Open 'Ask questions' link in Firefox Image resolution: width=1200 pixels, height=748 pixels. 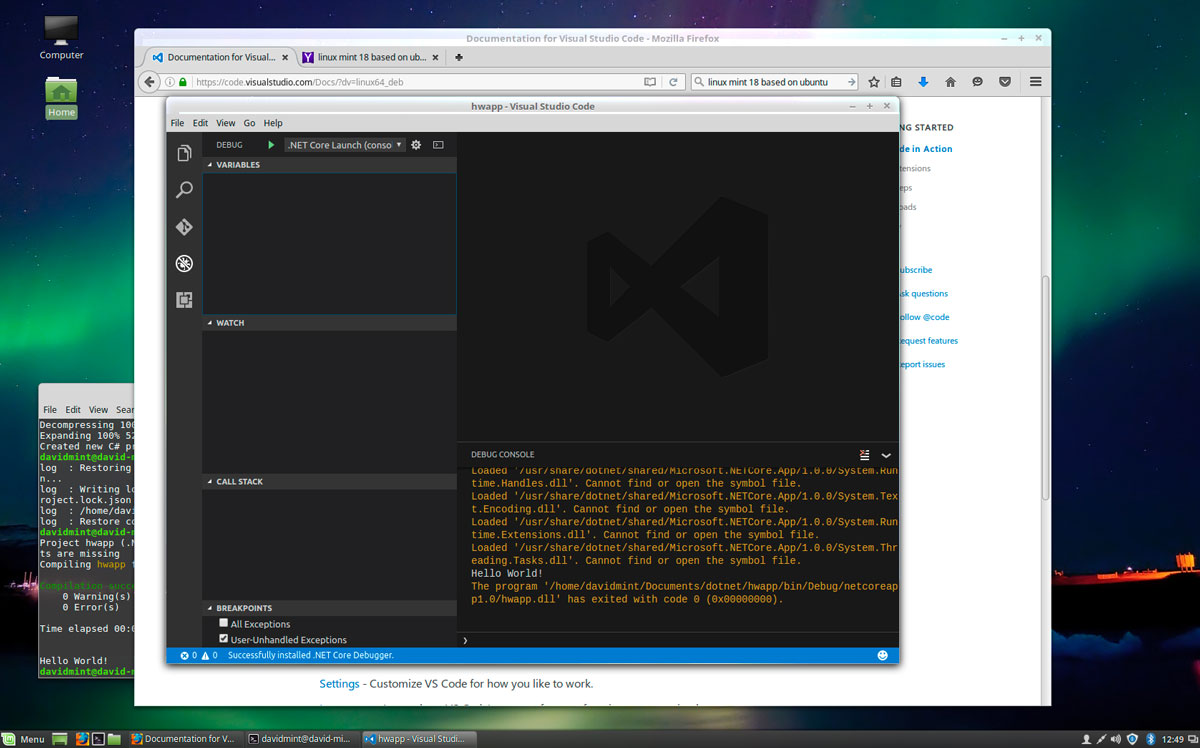pos(924,294)
